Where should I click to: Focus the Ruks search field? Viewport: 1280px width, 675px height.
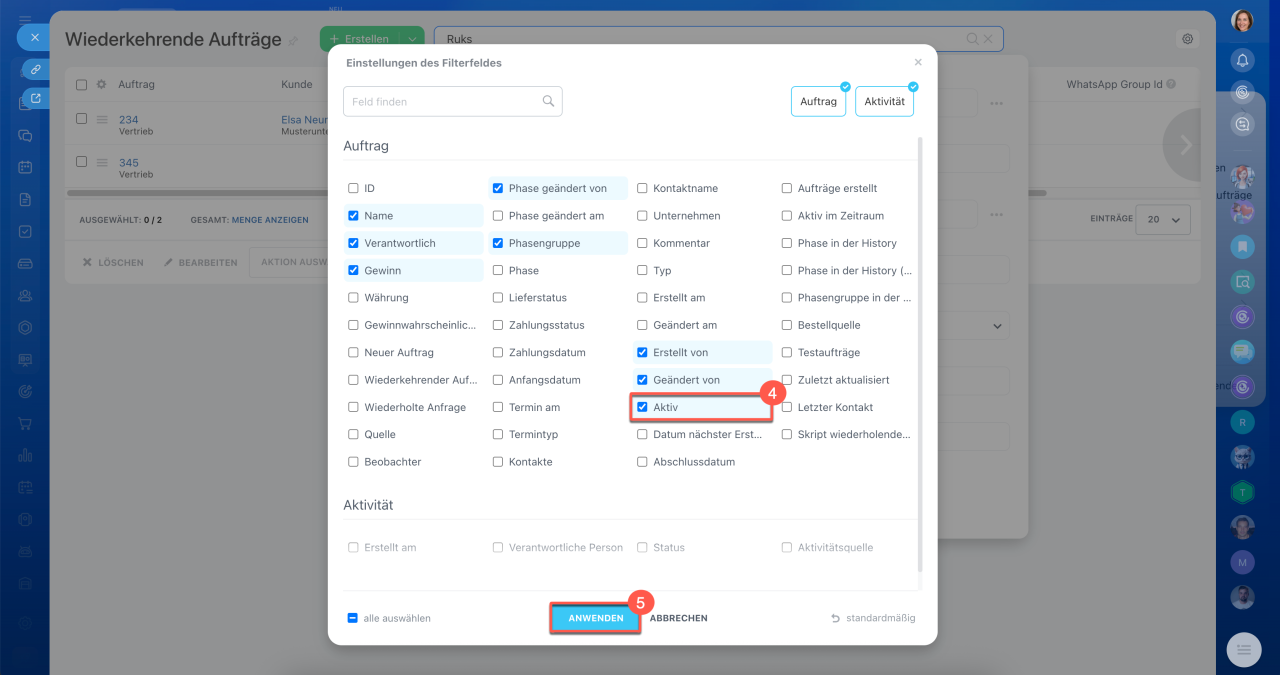click(718, 39)
